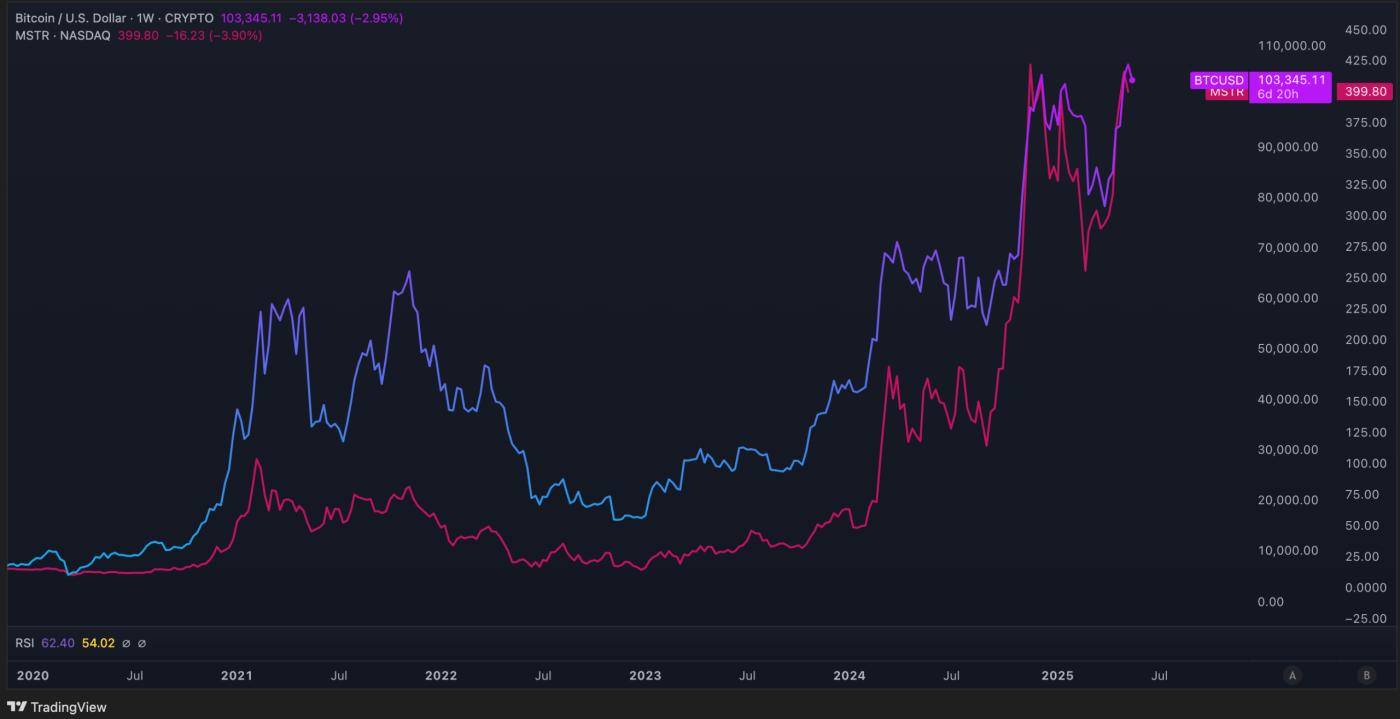The height and width of the screenshot is (719, 1400).
Task: Click the yellow RSI value 54.02
Action: [98, 643]
